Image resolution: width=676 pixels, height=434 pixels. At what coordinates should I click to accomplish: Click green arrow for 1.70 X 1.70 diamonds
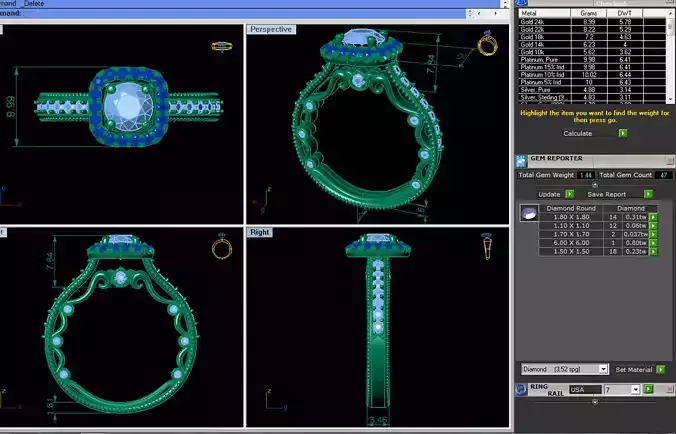pyautogui.click(x=653, y=234)
